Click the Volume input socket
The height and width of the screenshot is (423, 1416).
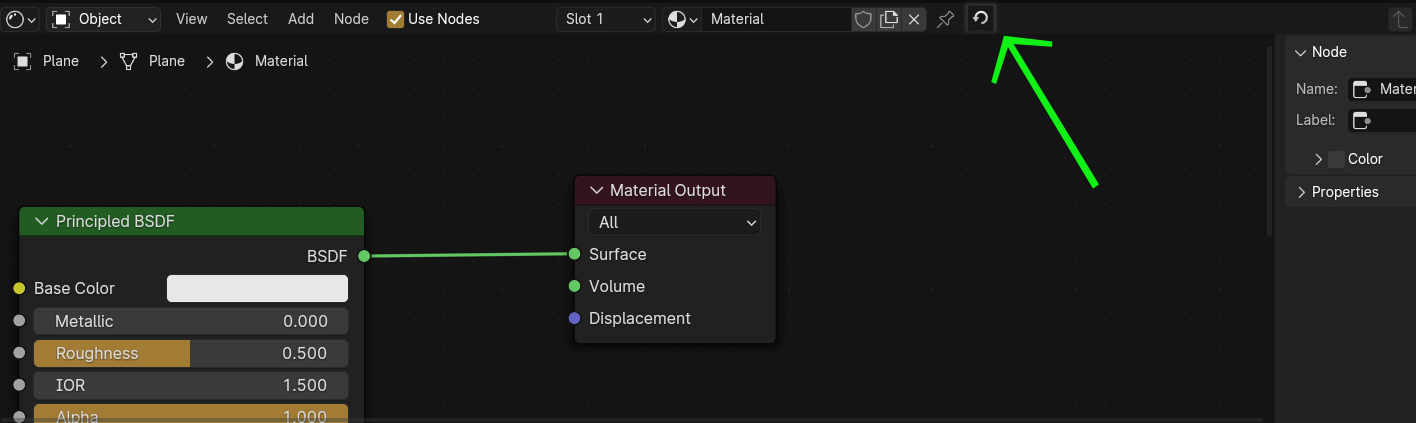[x=574, y=286]
